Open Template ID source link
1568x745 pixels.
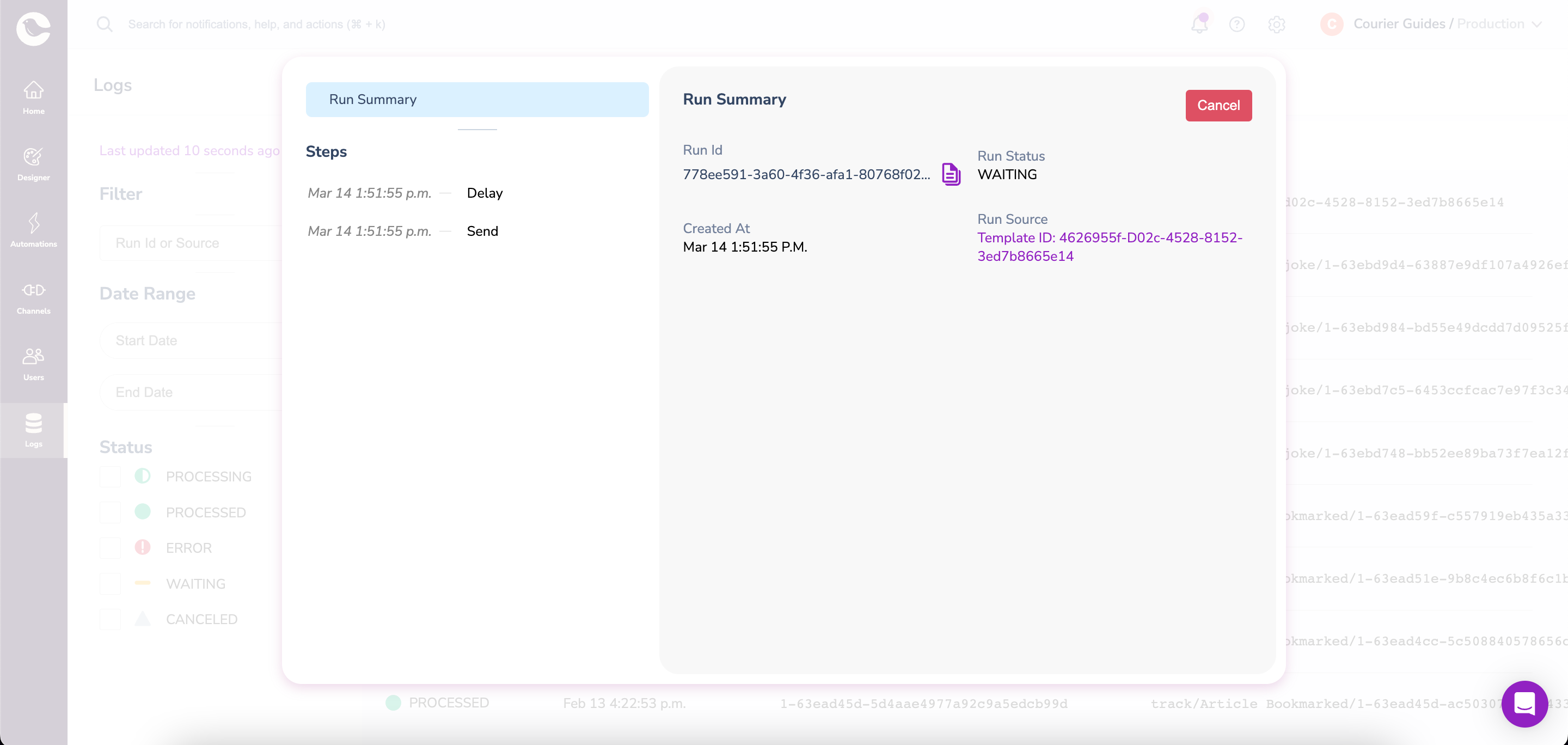point(1109,247)
